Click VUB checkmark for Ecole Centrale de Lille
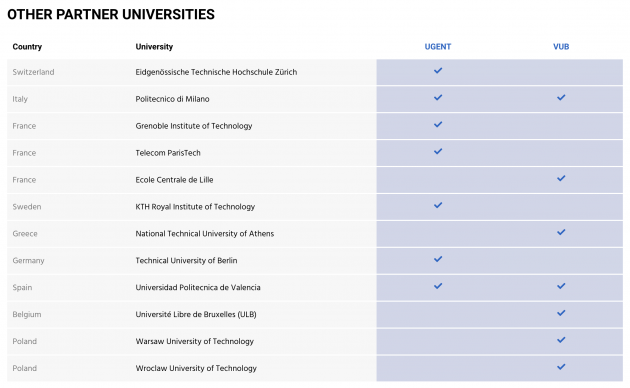 point(561,178)
